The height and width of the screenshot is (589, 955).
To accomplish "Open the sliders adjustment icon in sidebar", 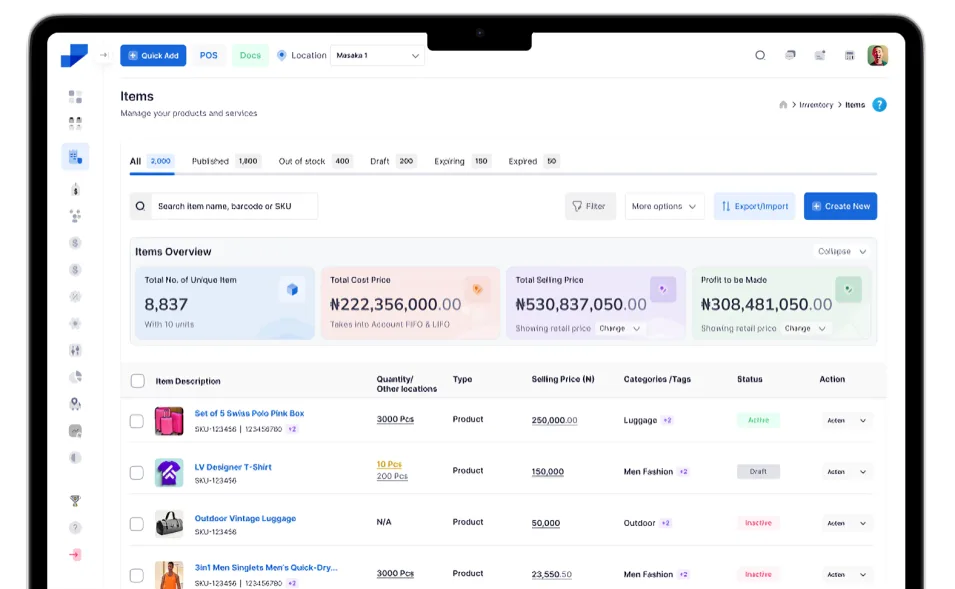I will pos(75,350).
